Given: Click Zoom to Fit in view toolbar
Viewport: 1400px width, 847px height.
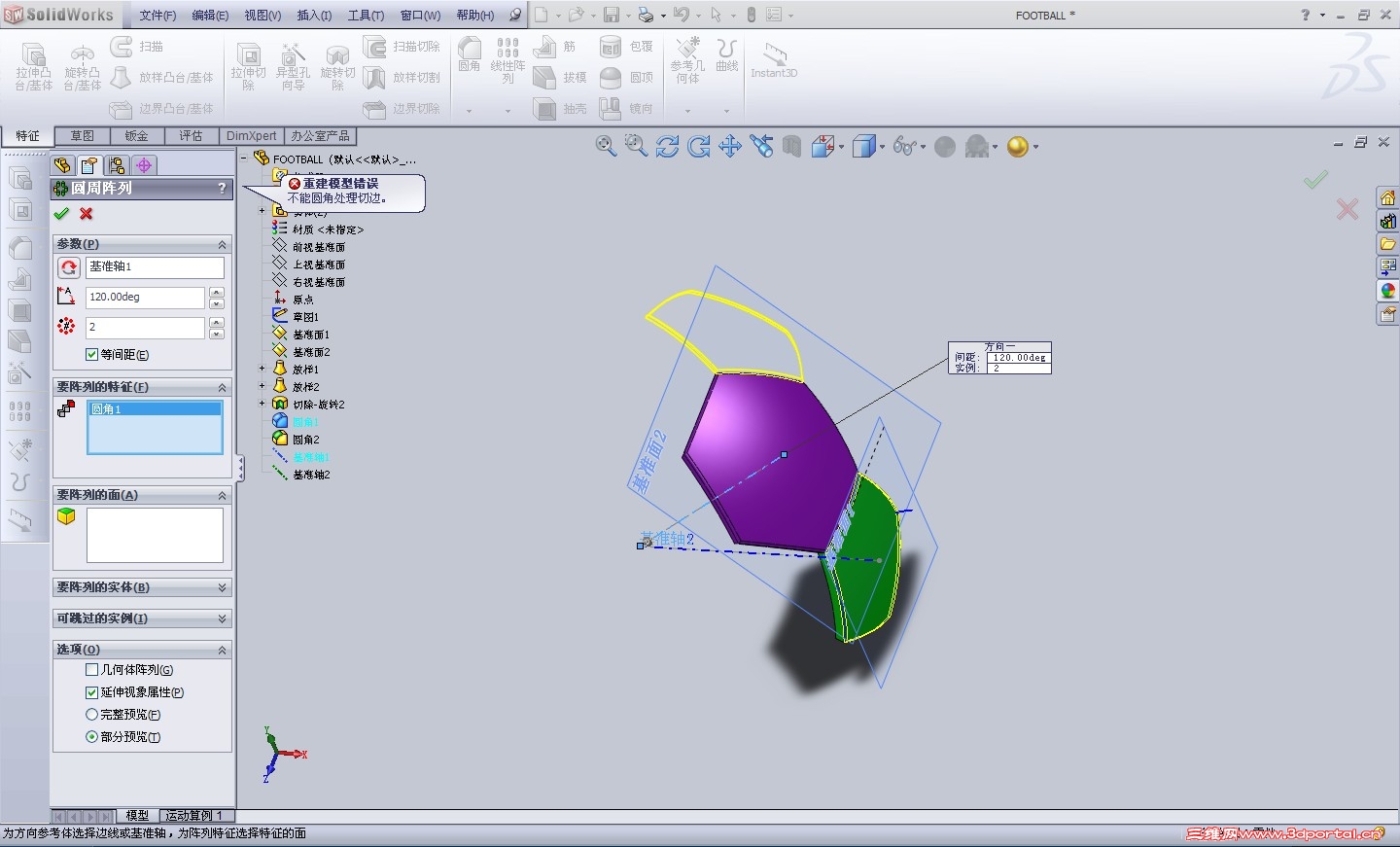Looking at the screenshot, I should (606, 146).
